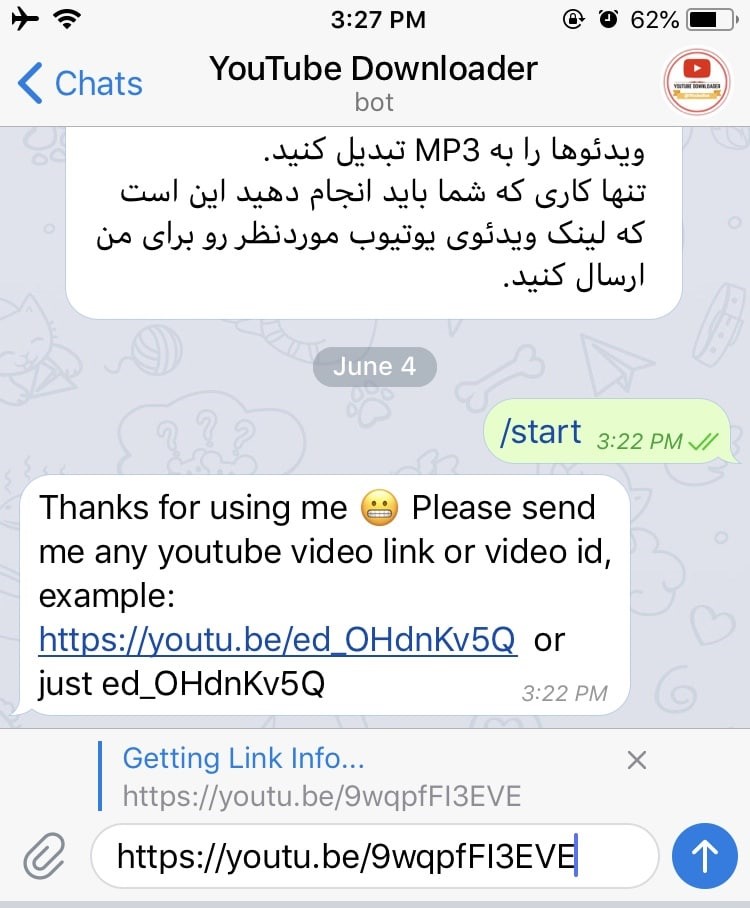Tap the blue send arrow button
Screen dimensions: 750x908
[704, 855]
